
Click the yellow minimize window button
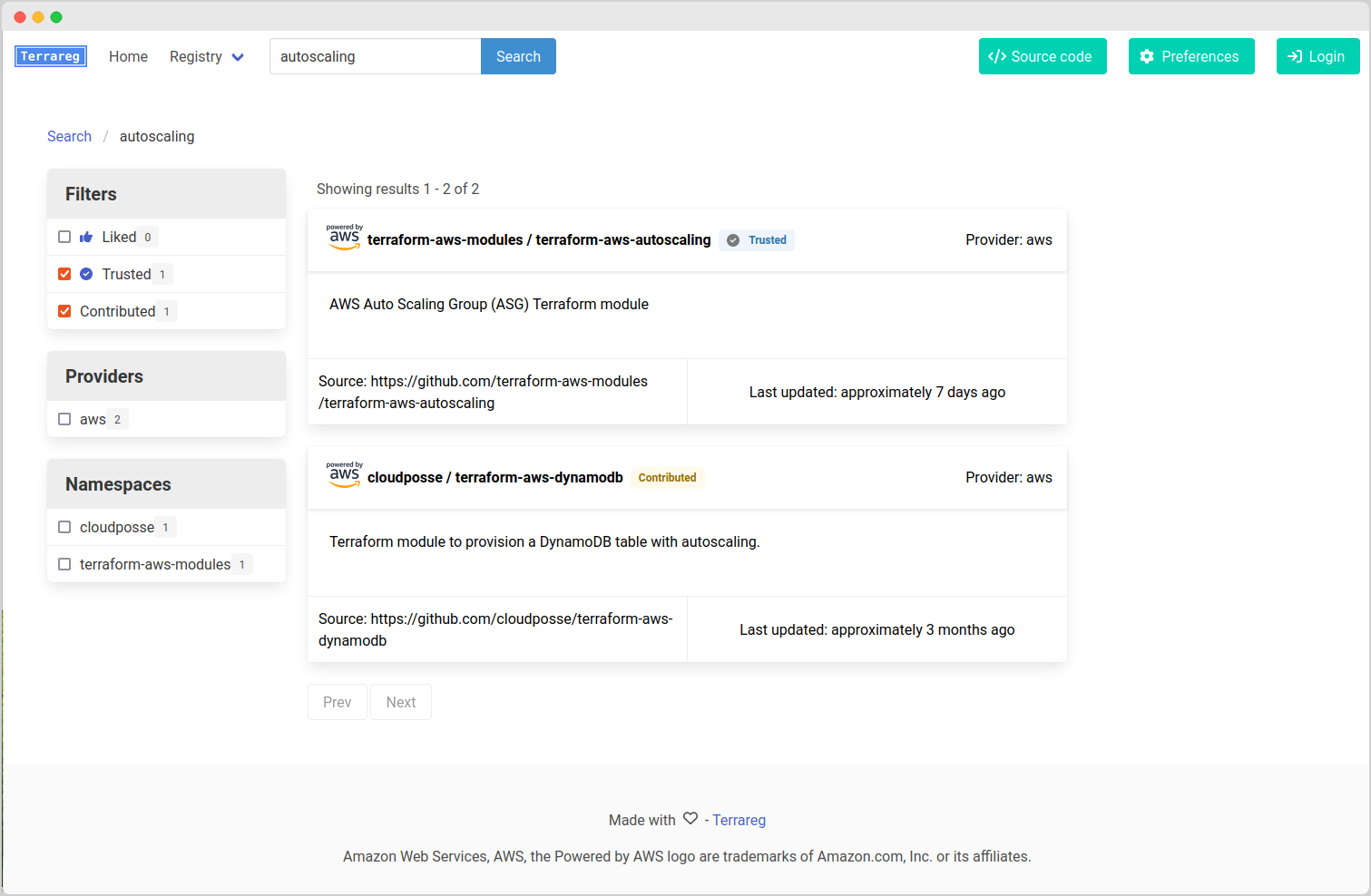(38, 17)
